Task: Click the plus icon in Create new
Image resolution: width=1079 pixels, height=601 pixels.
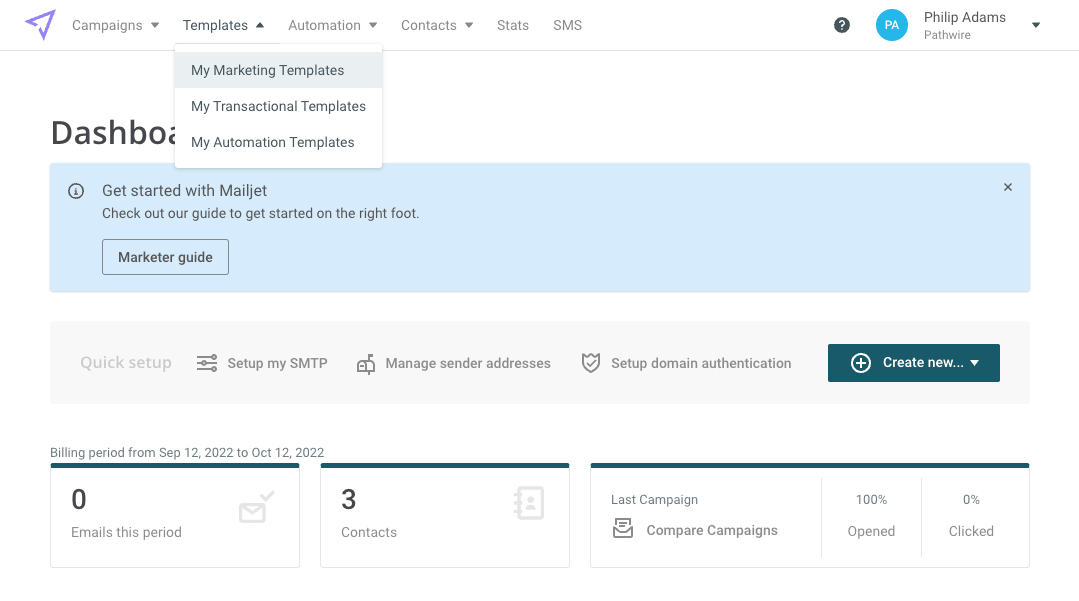Action: point(861,363)
